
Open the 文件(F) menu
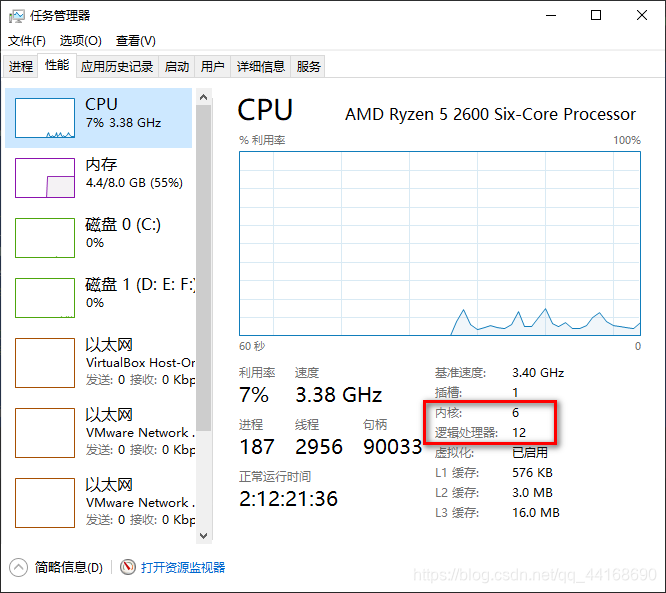click(27, 41)
